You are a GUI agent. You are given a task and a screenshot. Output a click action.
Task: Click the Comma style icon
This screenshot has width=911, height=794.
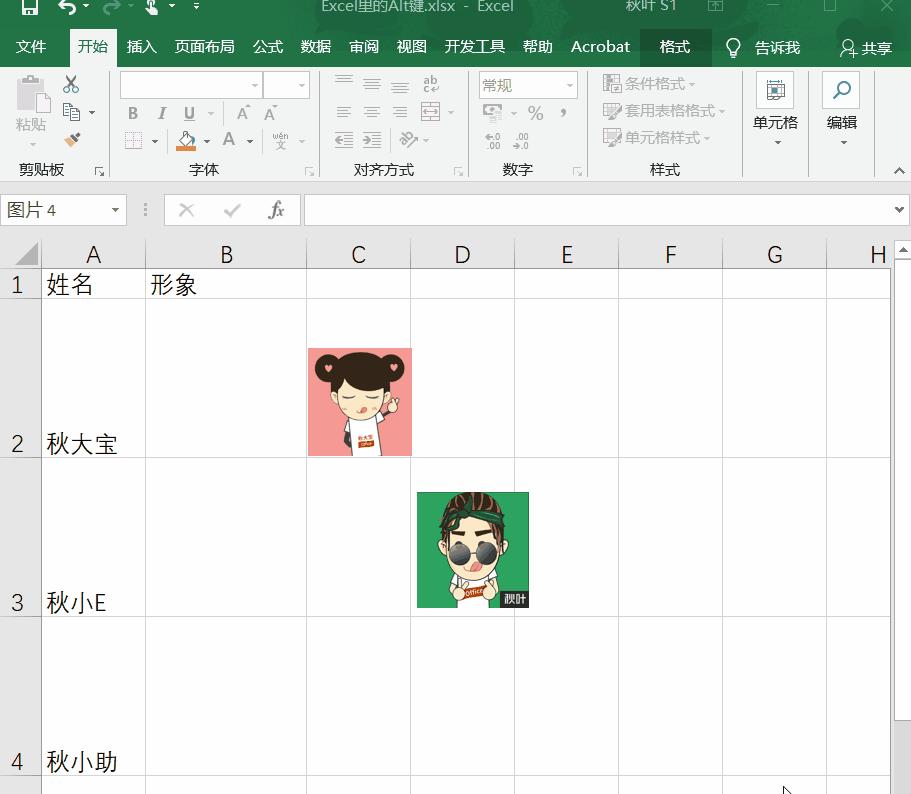561,113
